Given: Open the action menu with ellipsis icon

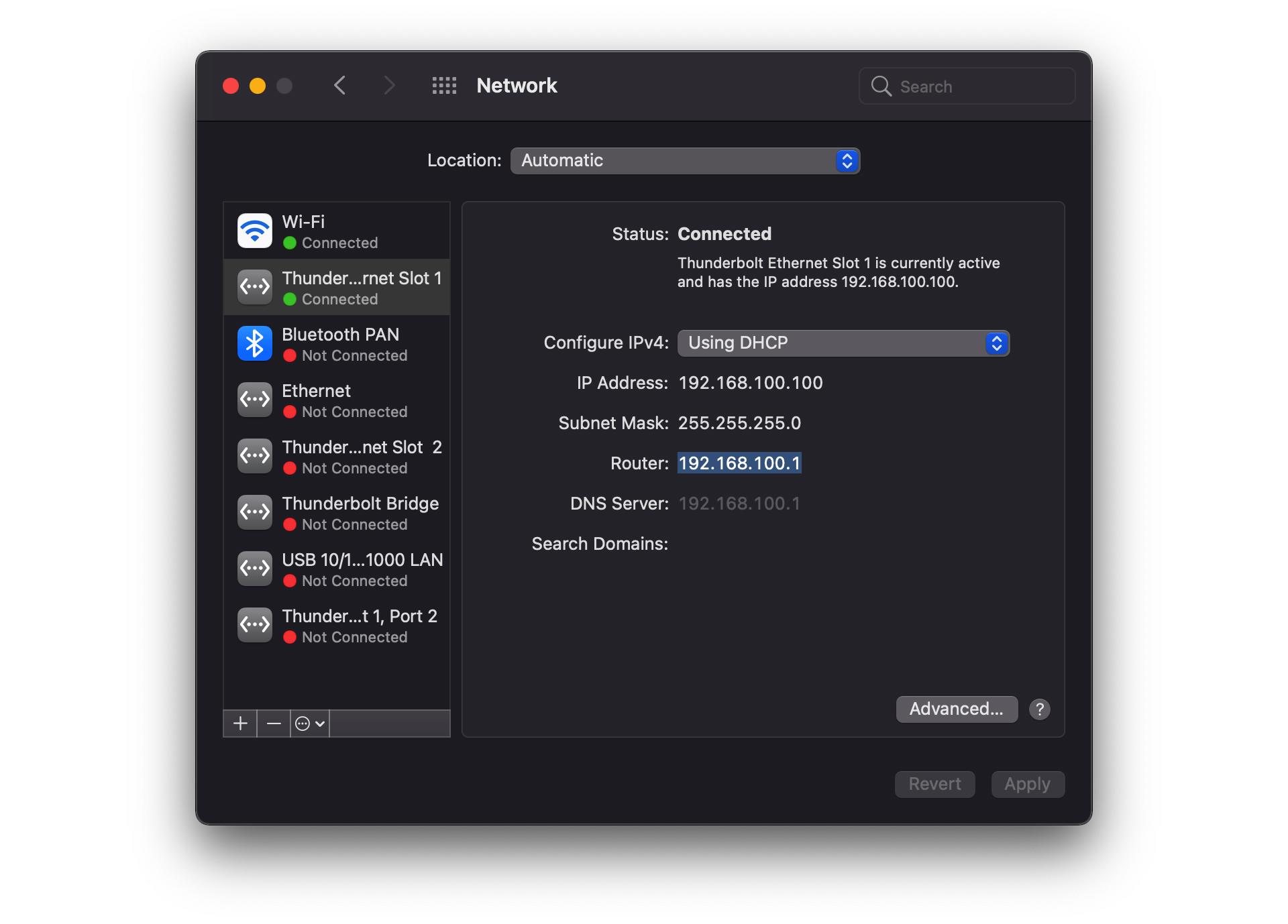Looking at the screenshot, I should [x=310, y=724].
